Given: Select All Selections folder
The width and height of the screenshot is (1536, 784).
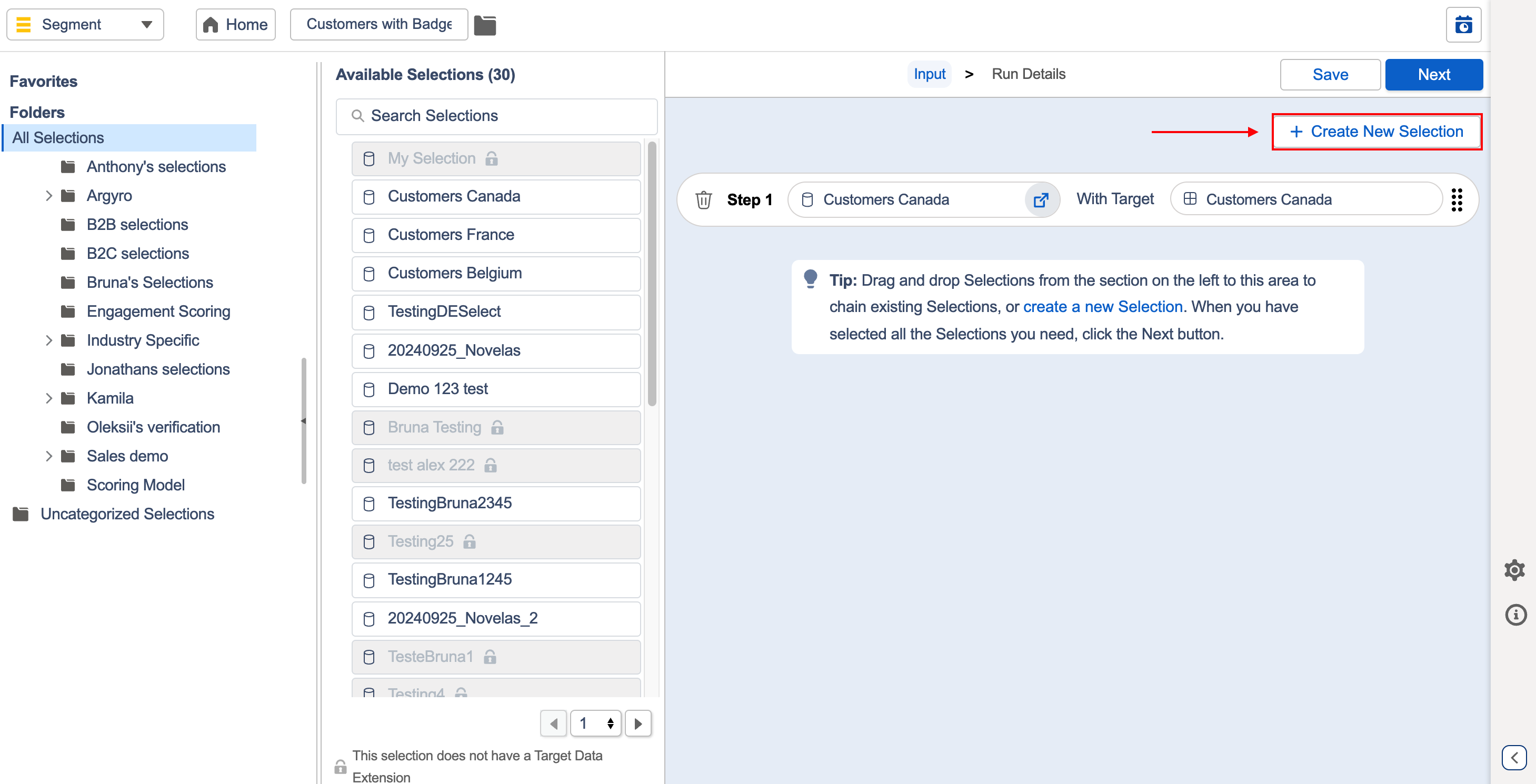Looking at the screenshot, I should 130,138.
